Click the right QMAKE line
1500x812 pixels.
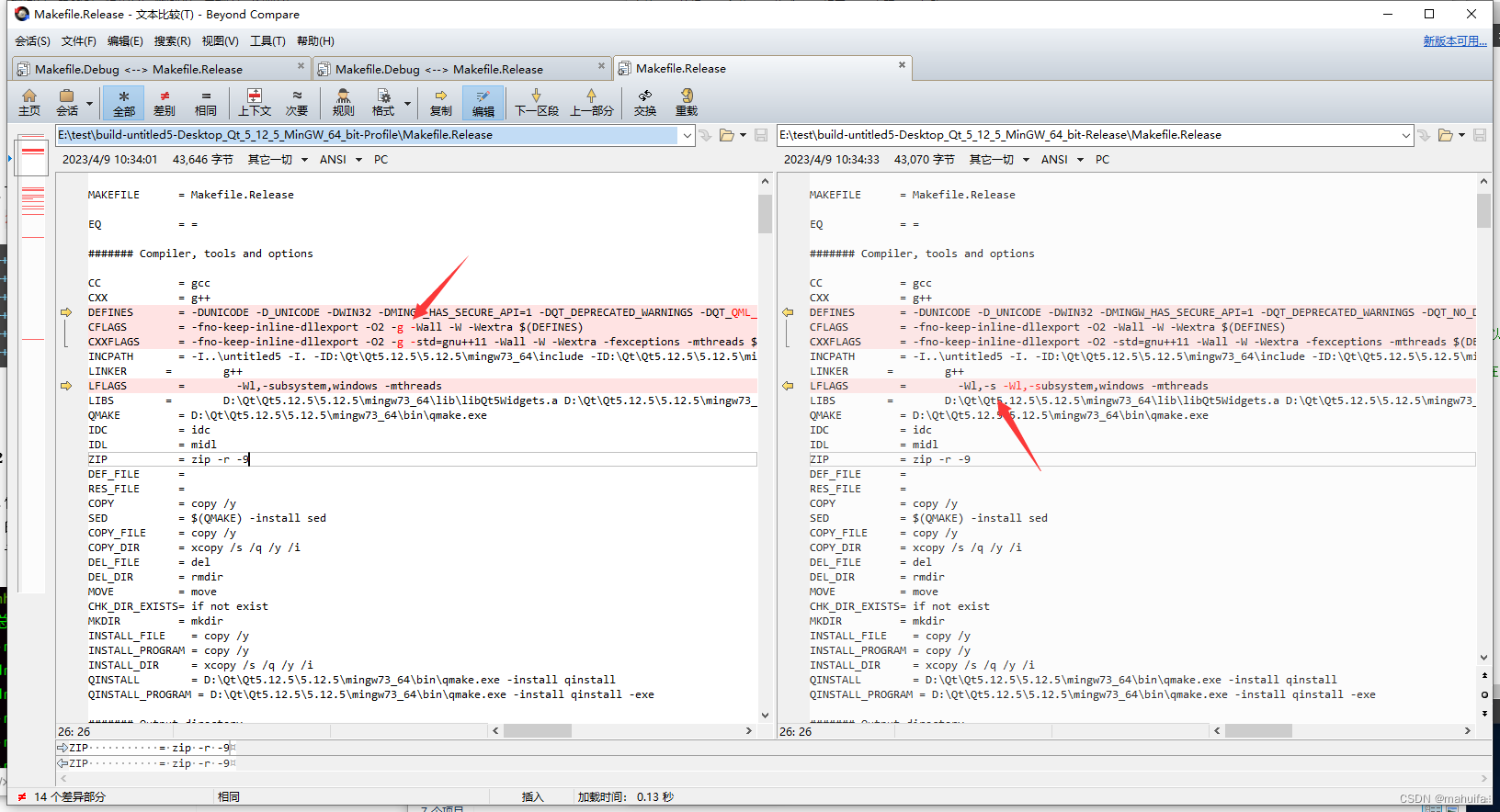point(1008,415)
